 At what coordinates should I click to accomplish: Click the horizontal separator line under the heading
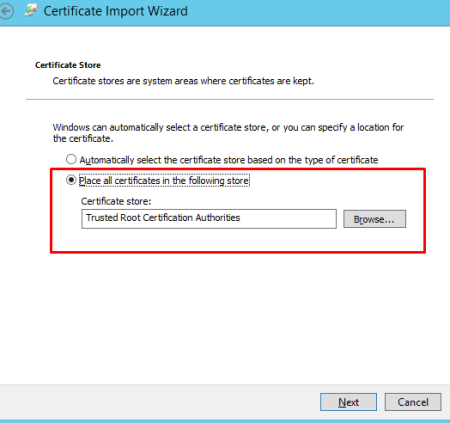[x=230, y=99]
